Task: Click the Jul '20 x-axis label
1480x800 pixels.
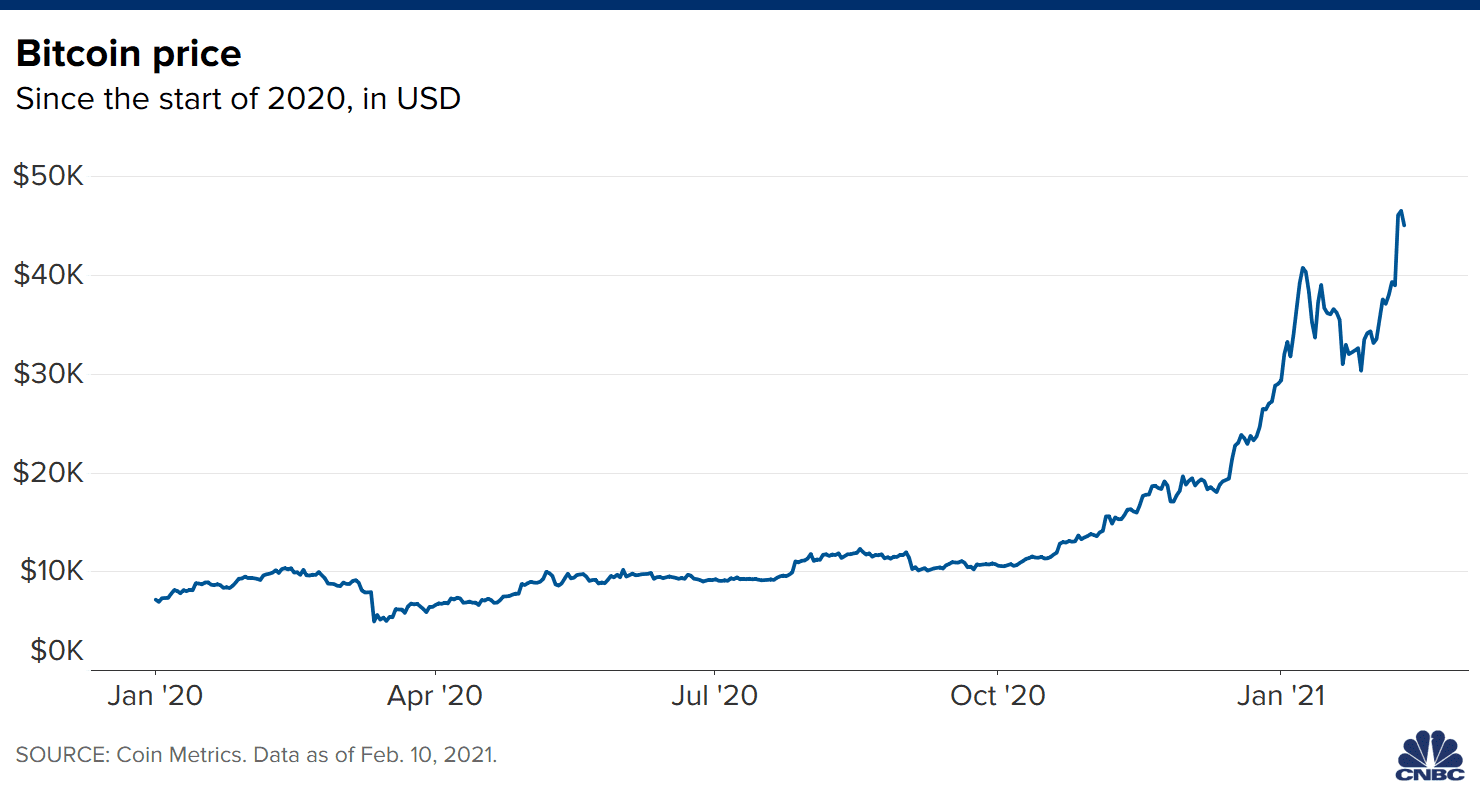Action: tap(715, 696)
